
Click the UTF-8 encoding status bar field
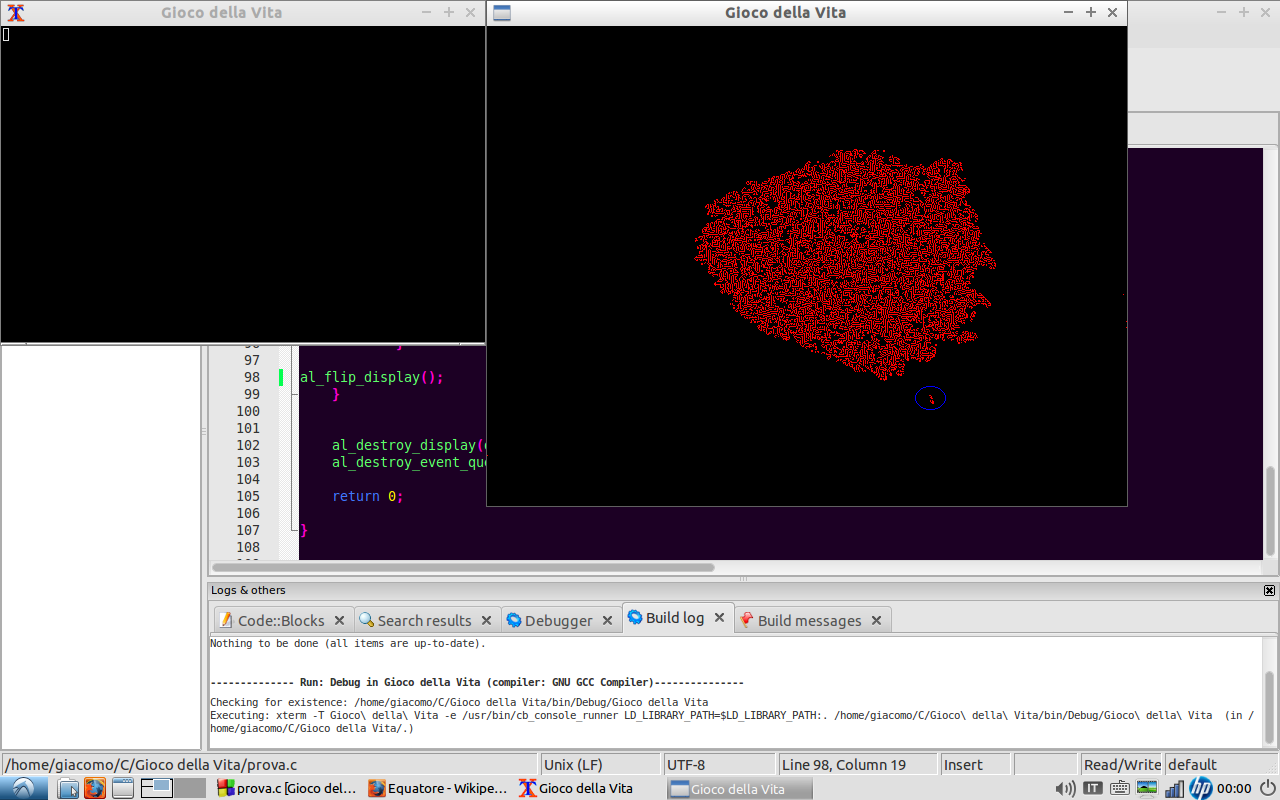720,764
